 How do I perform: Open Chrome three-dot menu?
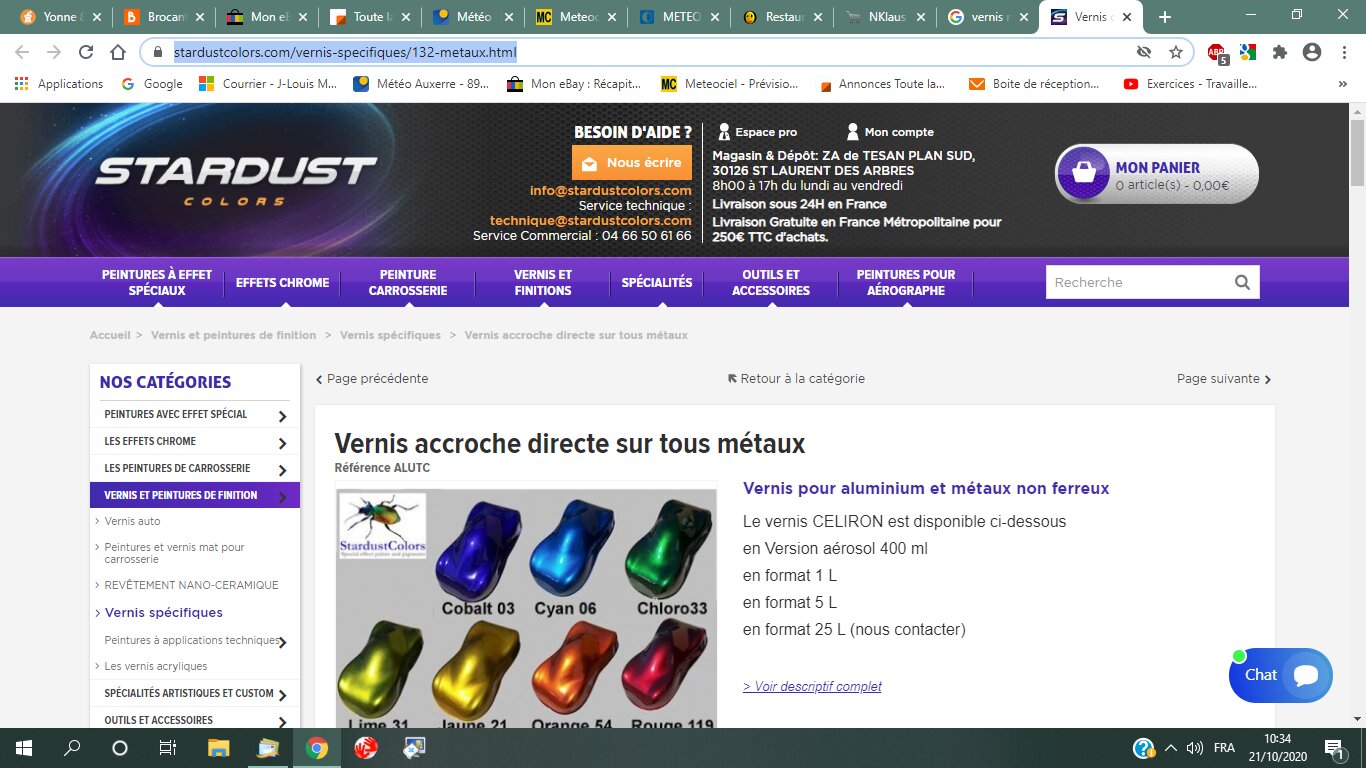click(1343, 52)
